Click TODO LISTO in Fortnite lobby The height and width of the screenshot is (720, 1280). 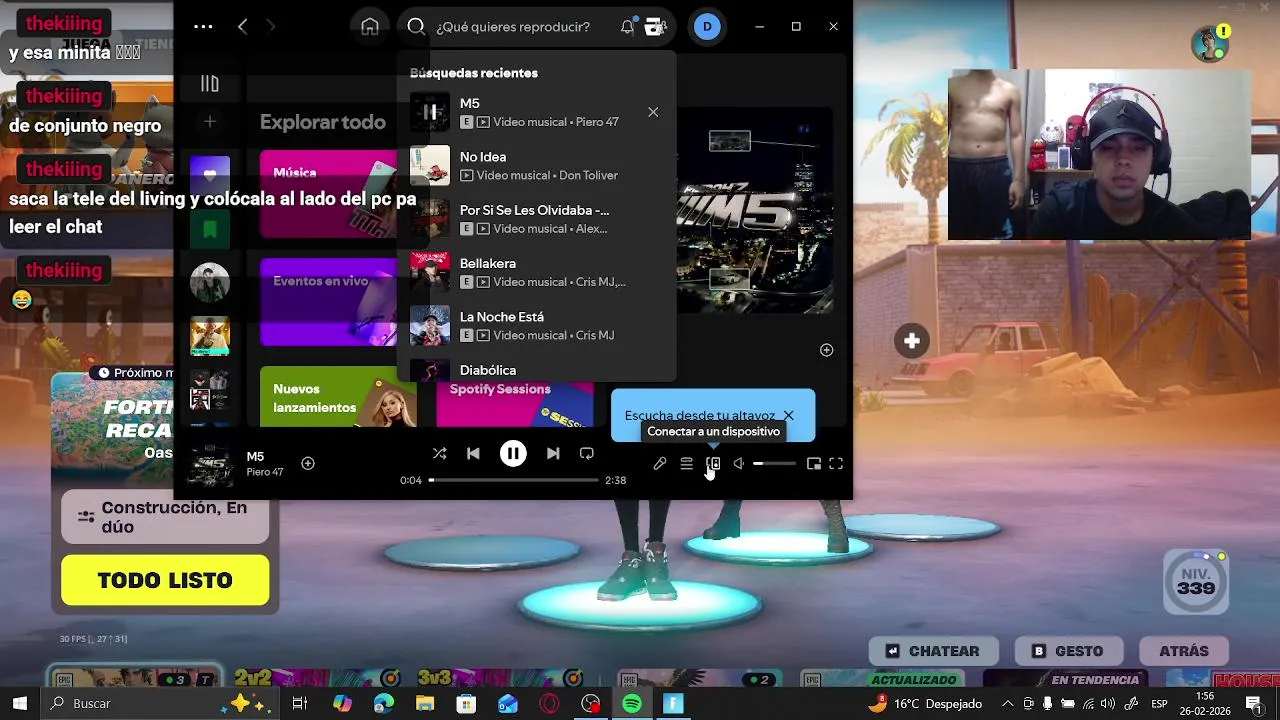(165, 580)
